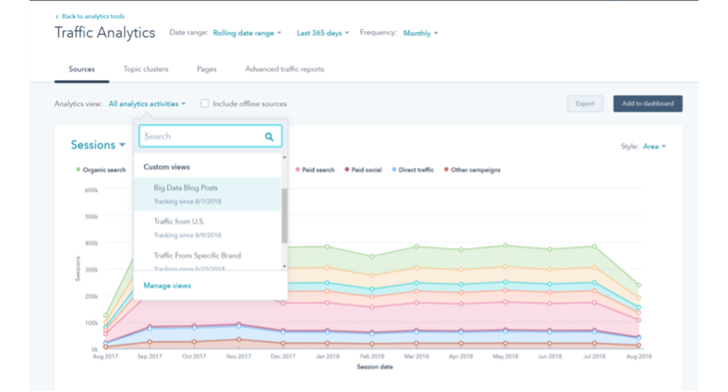The height and width of the screenshot is (392, 728).
Task: Toggle the Paid search legend series
Action: point(315,170)
